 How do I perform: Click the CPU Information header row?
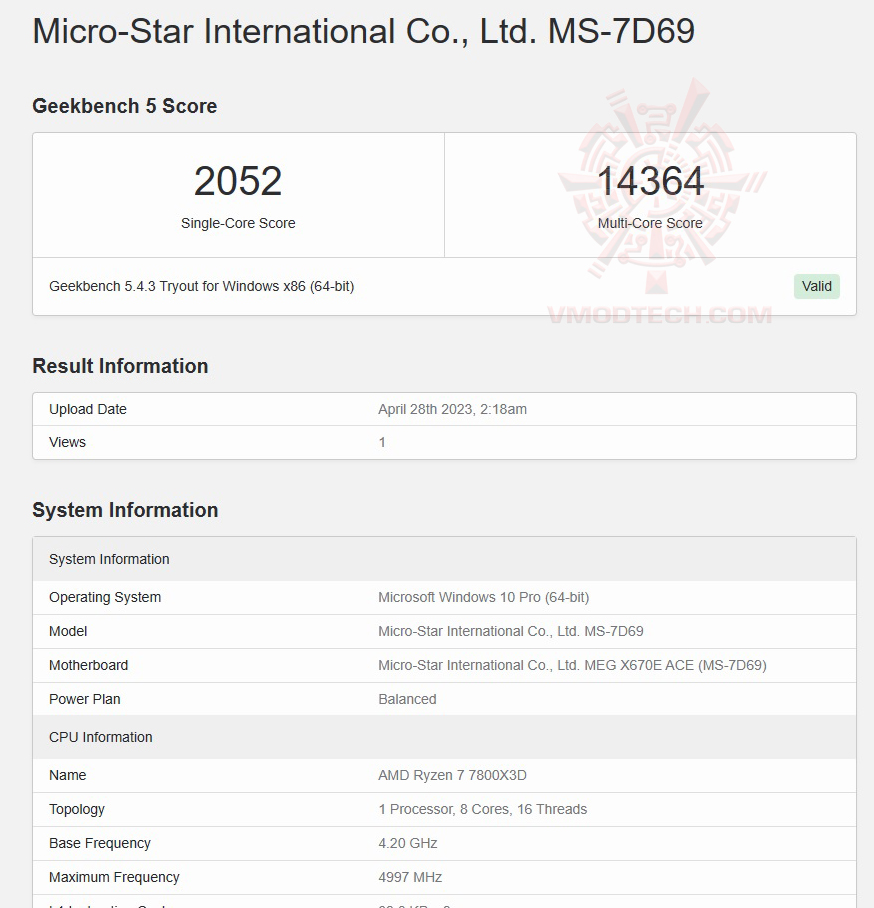pos(444,737)
